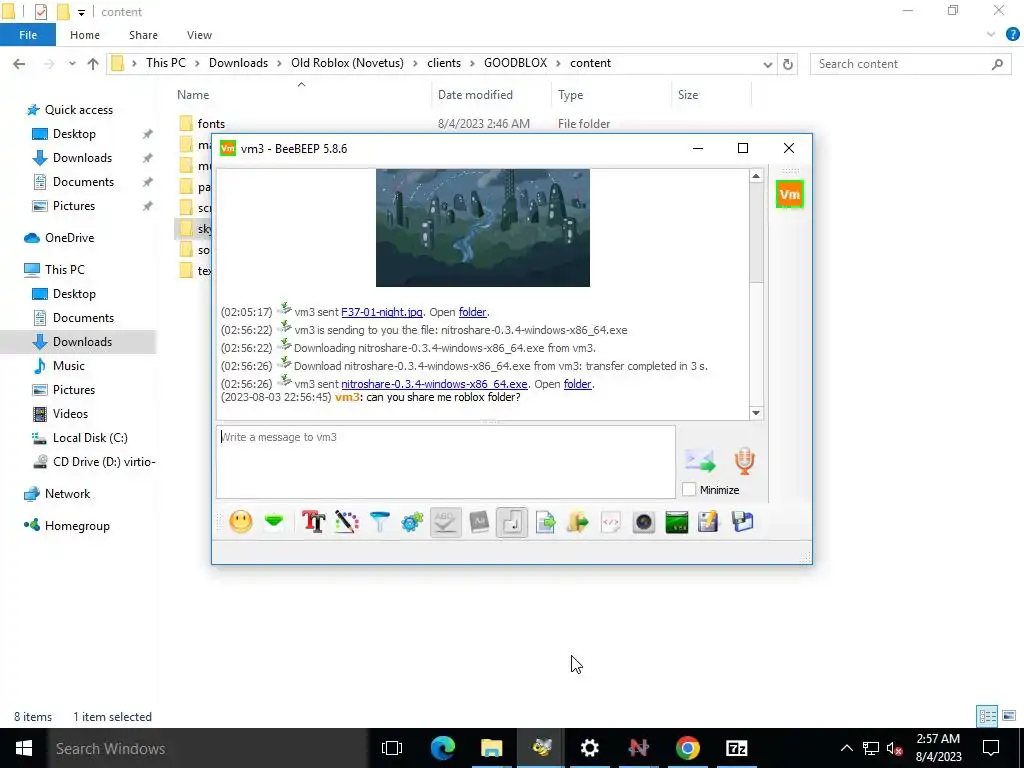Open 7-Zip from the taskbar
Viewport: 1024px width, 768px height.
(737, 748)
